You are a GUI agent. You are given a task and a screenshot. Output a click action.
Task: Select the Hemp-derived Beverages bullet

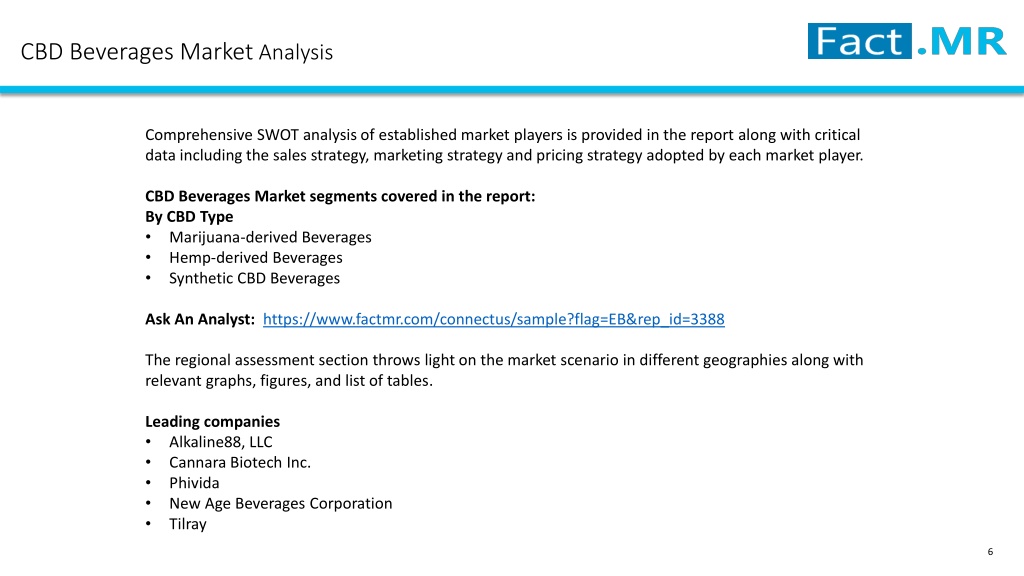[255, 258]
